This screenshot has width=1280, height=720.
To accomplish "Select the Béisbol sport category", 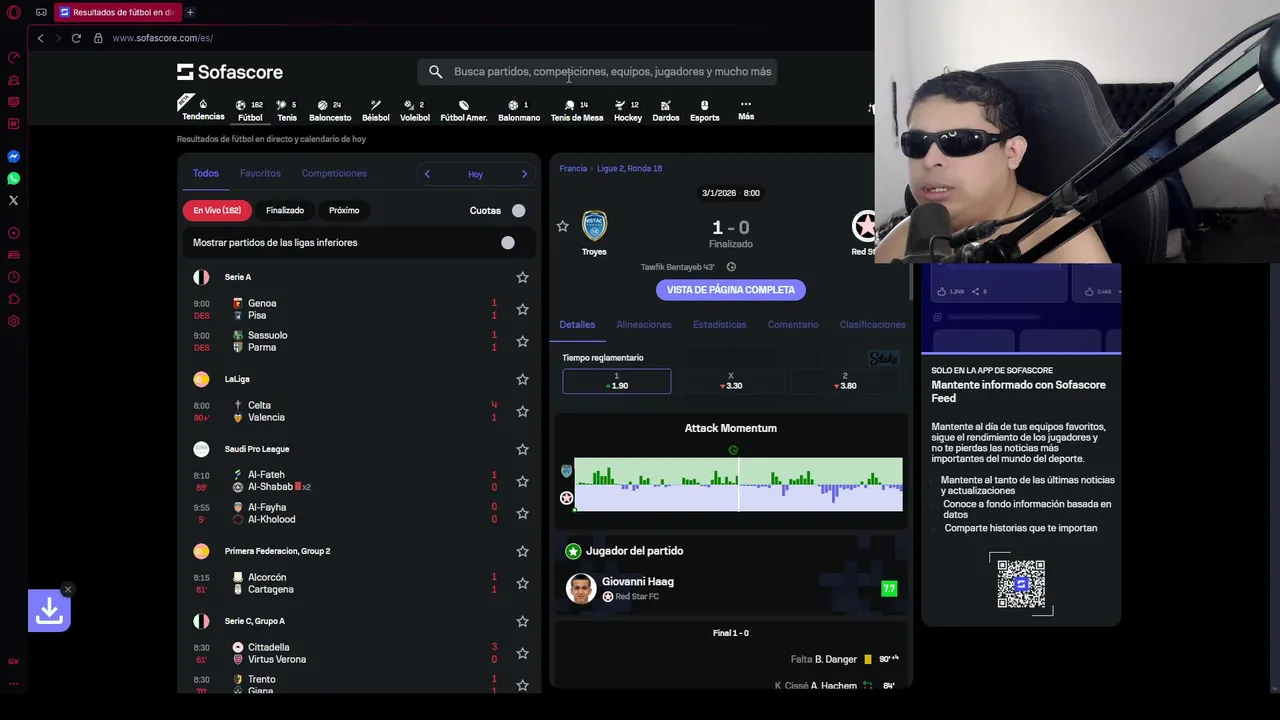I will (376, 110).
